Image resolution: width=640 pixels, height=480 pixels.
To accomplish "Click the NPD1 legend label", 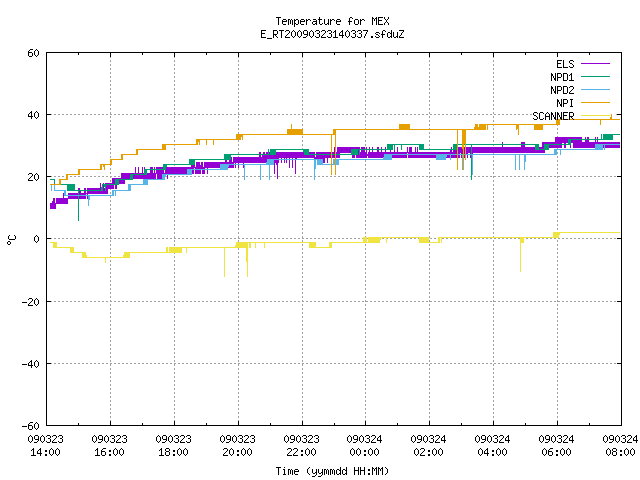I will (x=562, y=77).
